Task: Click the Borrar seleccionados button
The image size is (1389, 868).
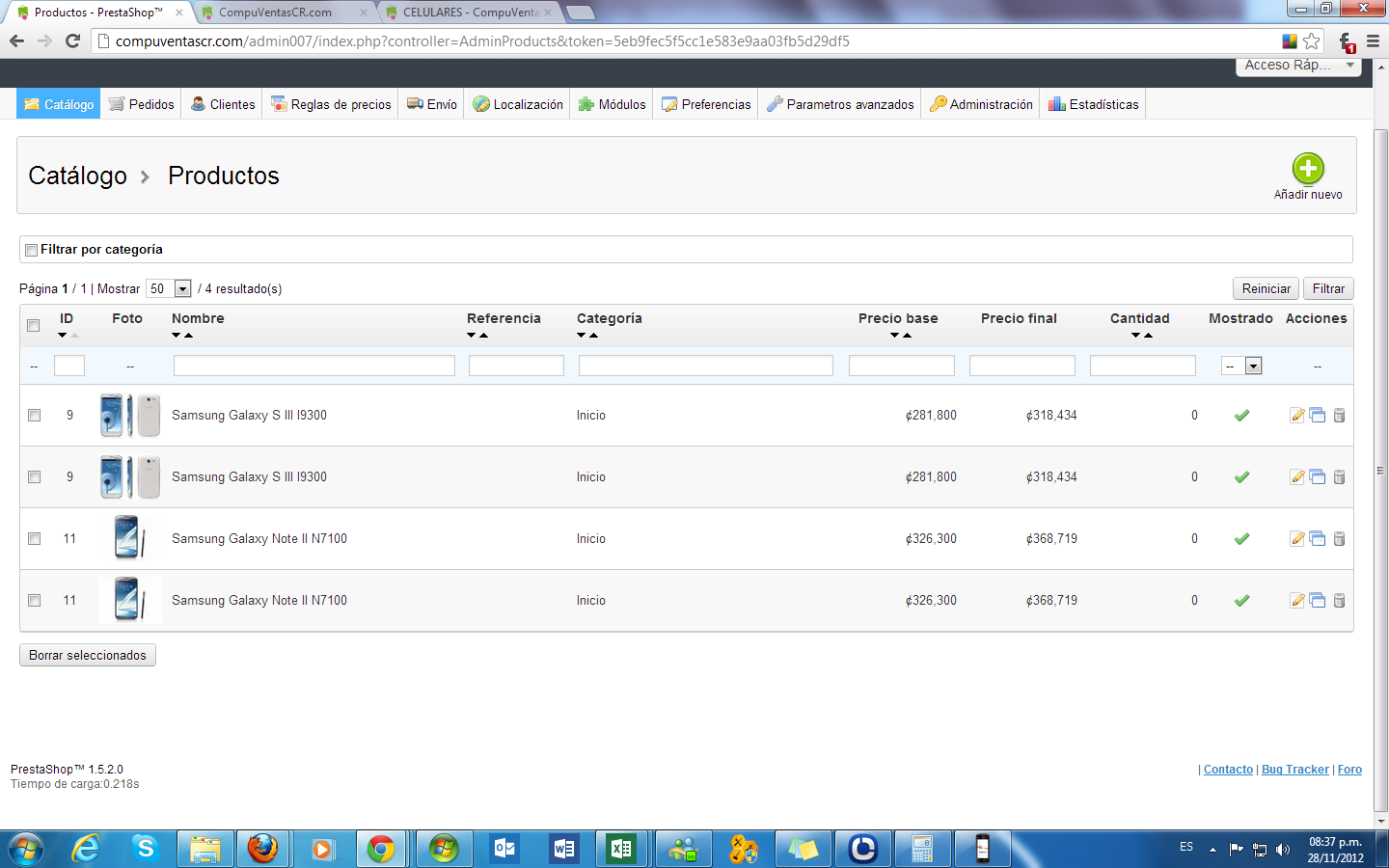Action: [x=88, y=655]
